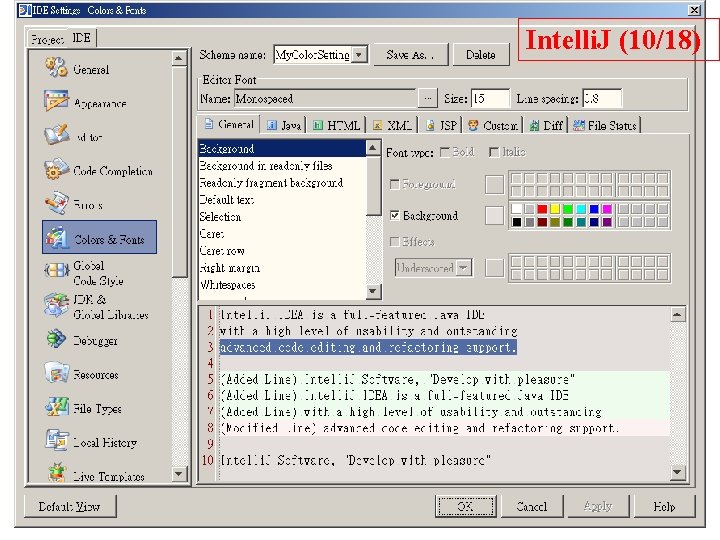Switch to the General colors tab
Image resolution: width=720 pixels, height=540 pixels.
(229, 124)
